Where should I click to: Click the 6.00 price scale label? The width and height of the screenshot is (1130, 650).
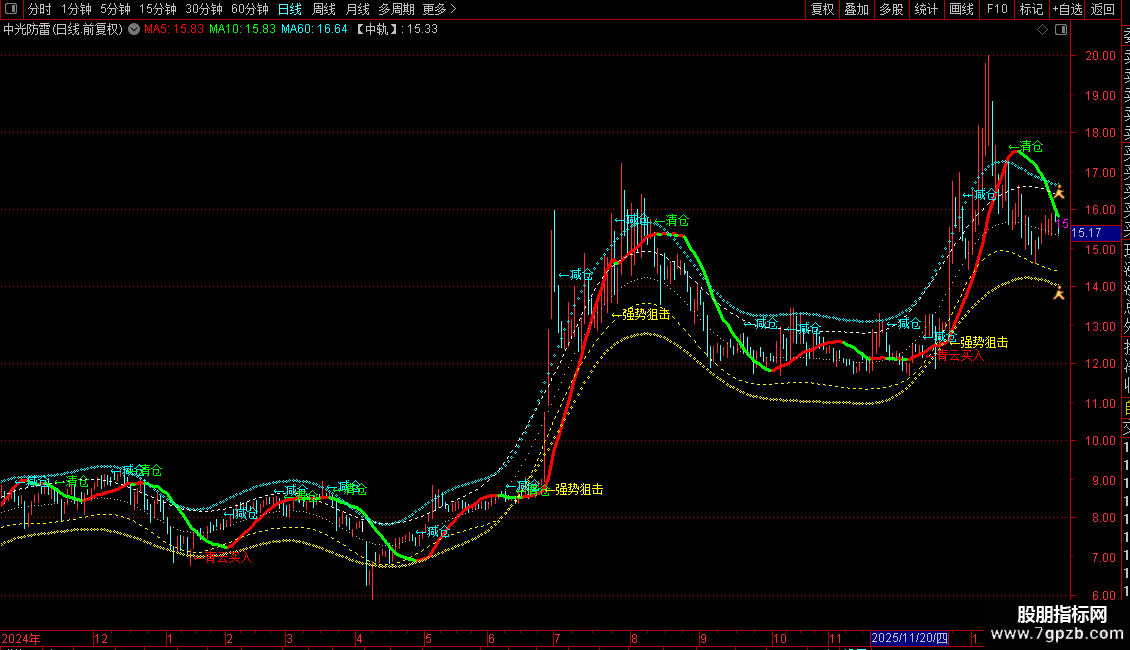coord(1103,596)
